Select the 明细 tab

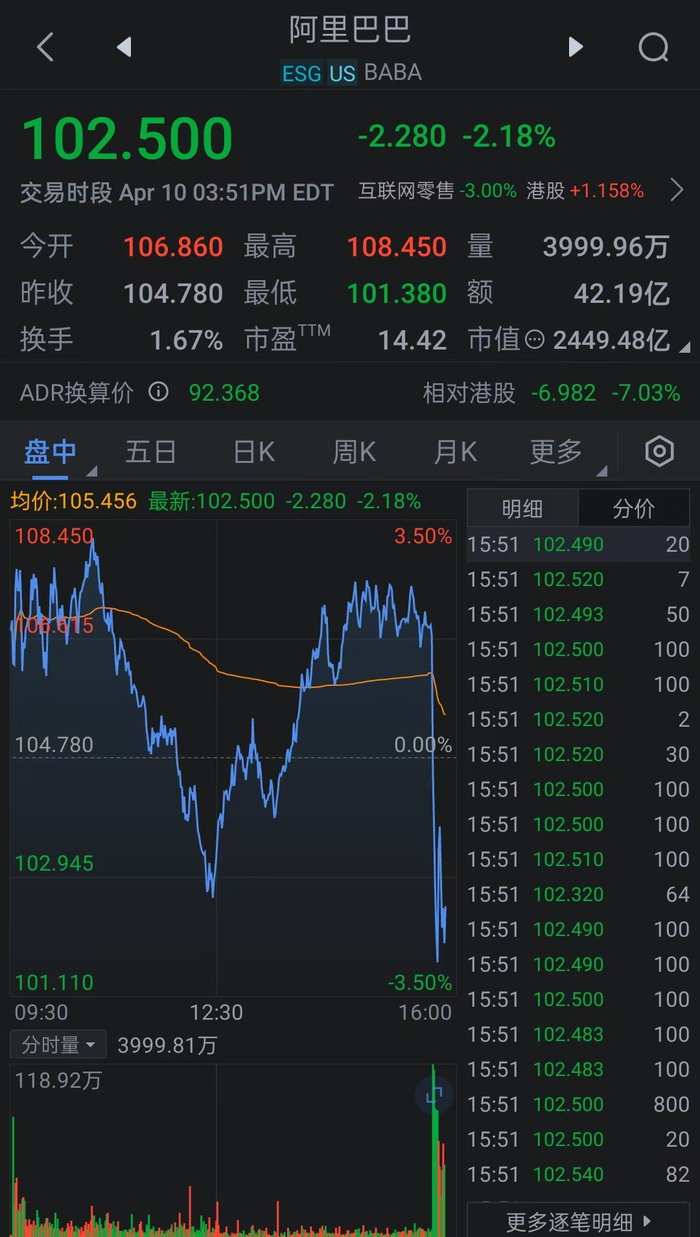pyautogui.click(x=522, y=508)
